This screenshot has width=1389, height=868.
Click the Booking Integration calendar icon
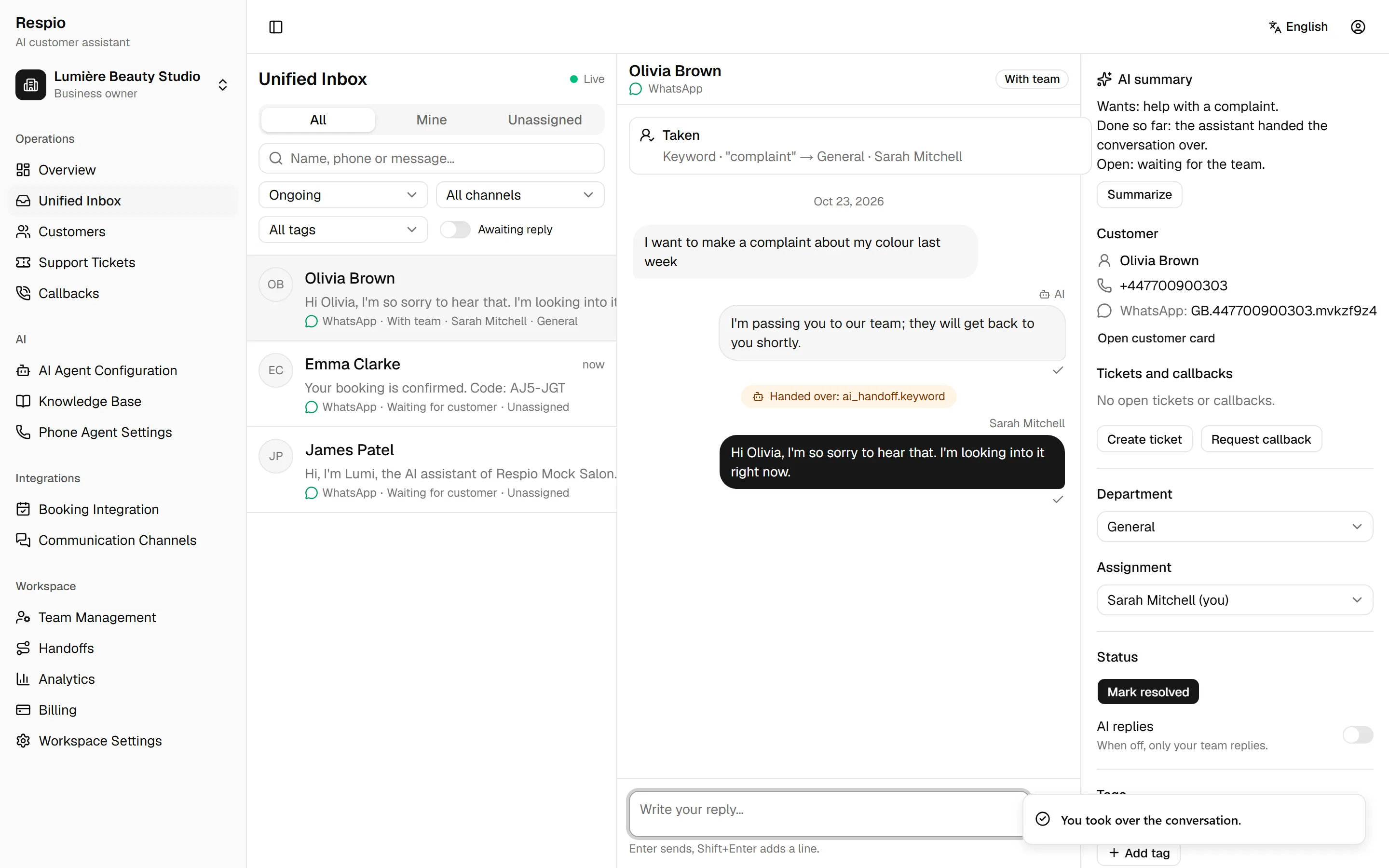coord(23,509)
